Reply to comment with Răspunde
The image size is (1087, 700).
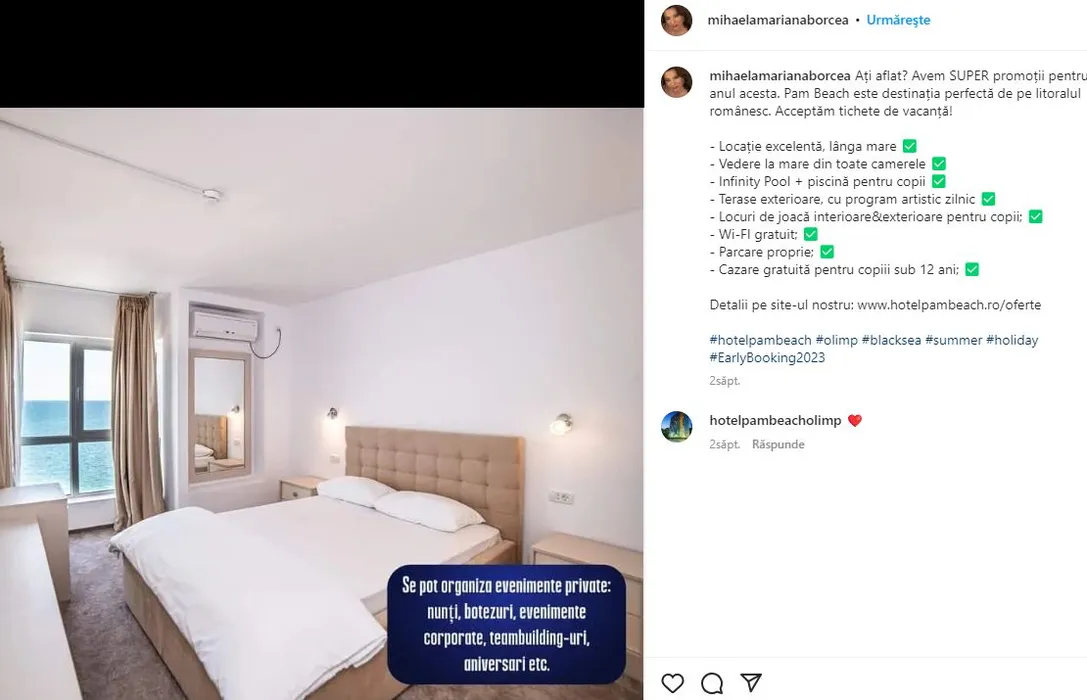778,444
